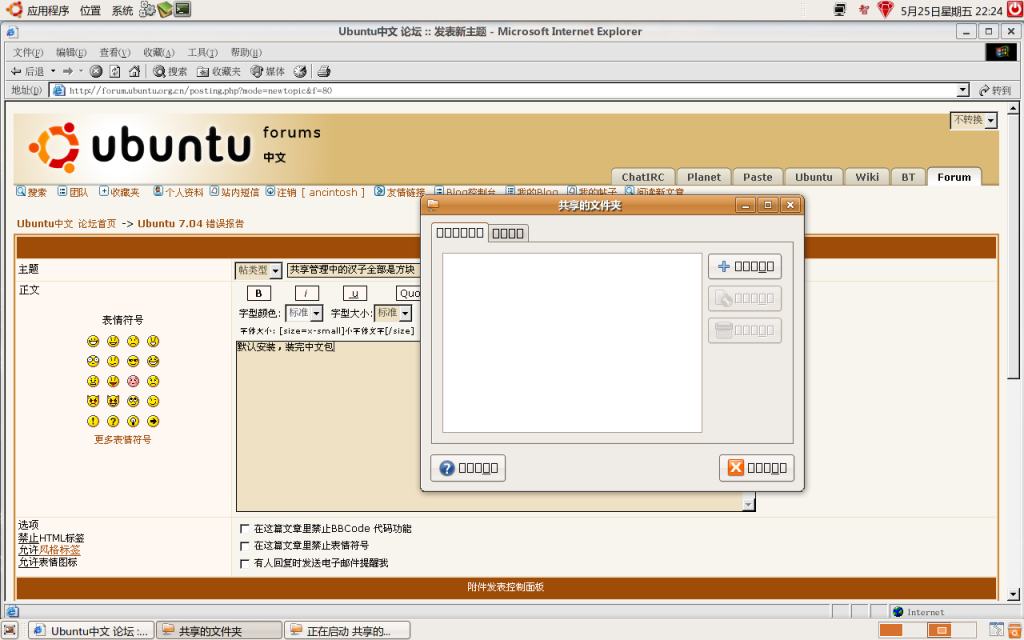Open the history clock icon in toolbar
Screen dimensions: 1024x640
click(300, 71)
